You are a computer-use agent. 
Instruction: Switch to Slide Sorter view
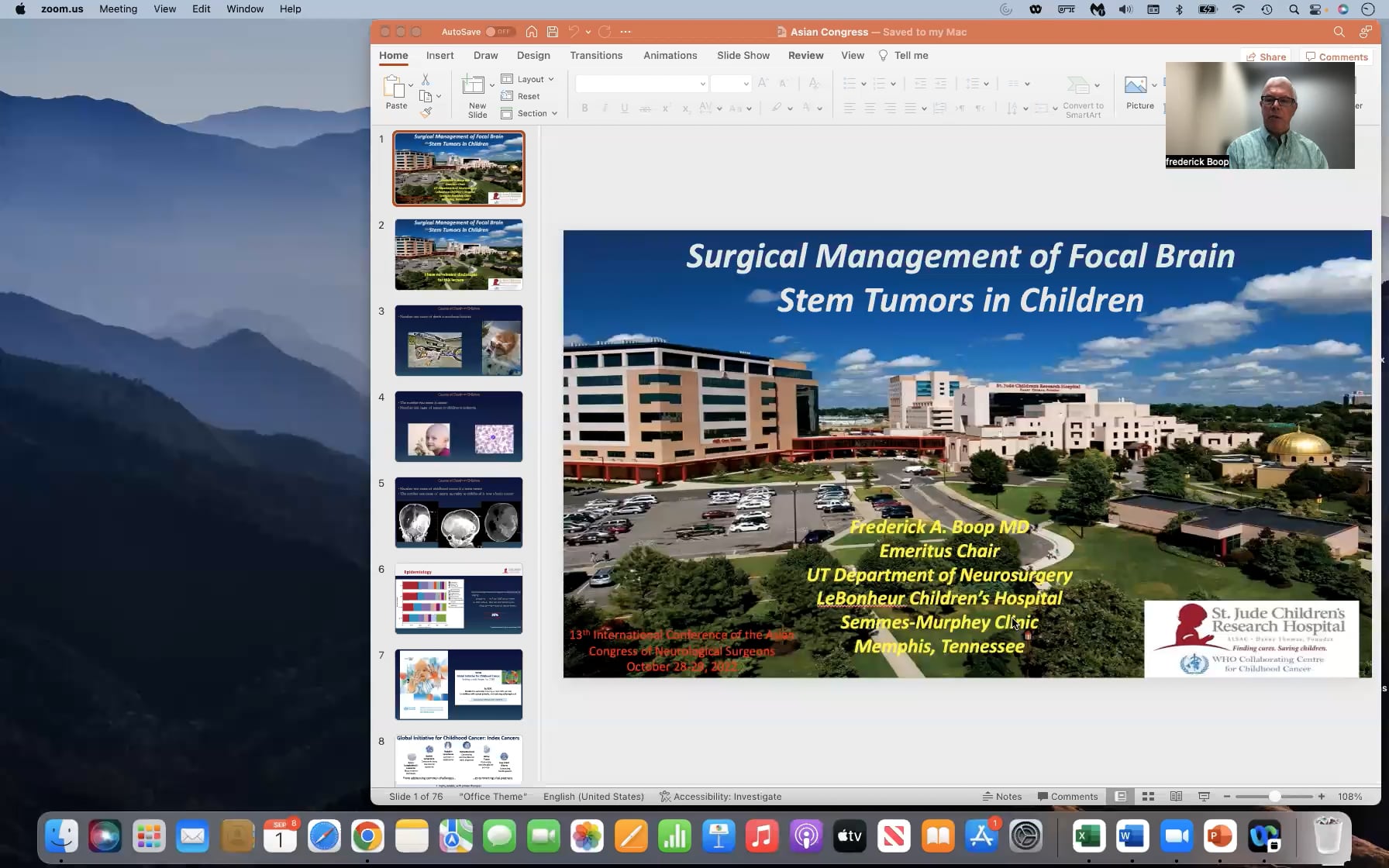[x=1149, y=796]
